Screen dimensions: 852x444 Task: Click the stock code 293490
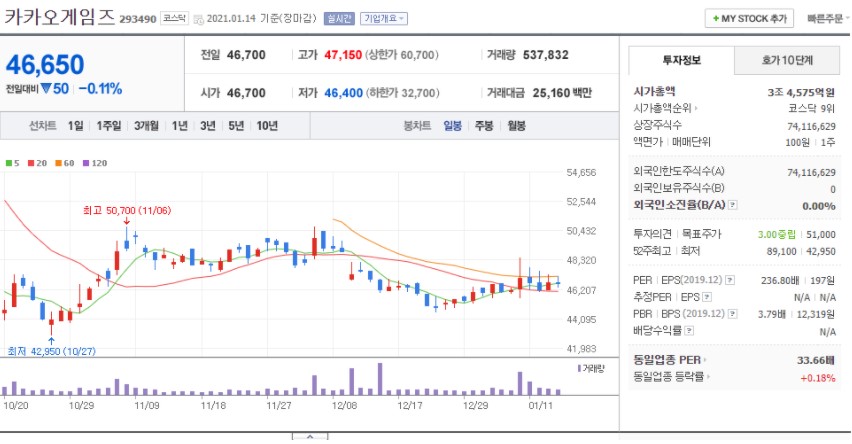click(137, 19)
